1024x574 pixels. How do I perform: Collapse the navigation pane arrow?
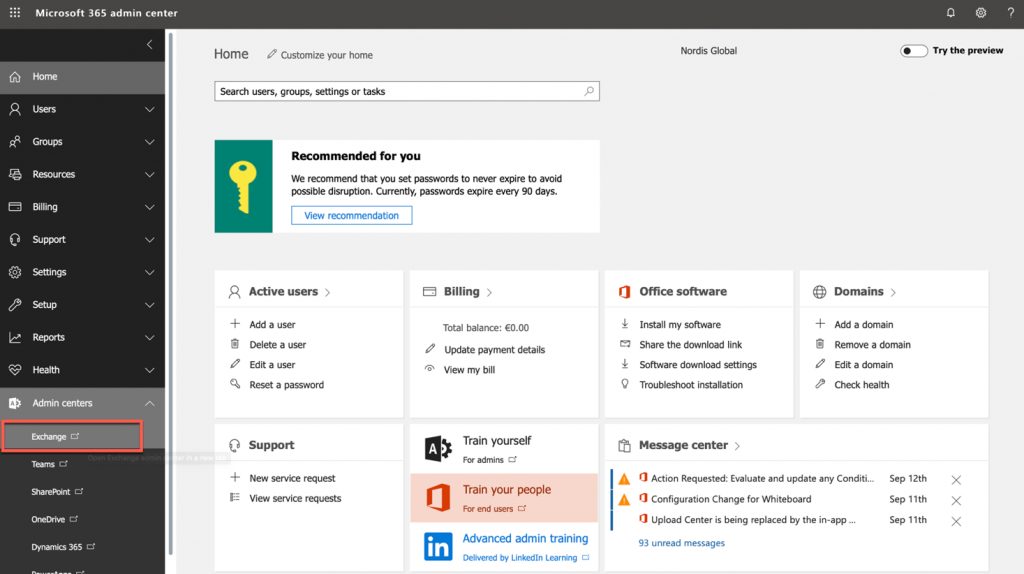pos(150,44)
